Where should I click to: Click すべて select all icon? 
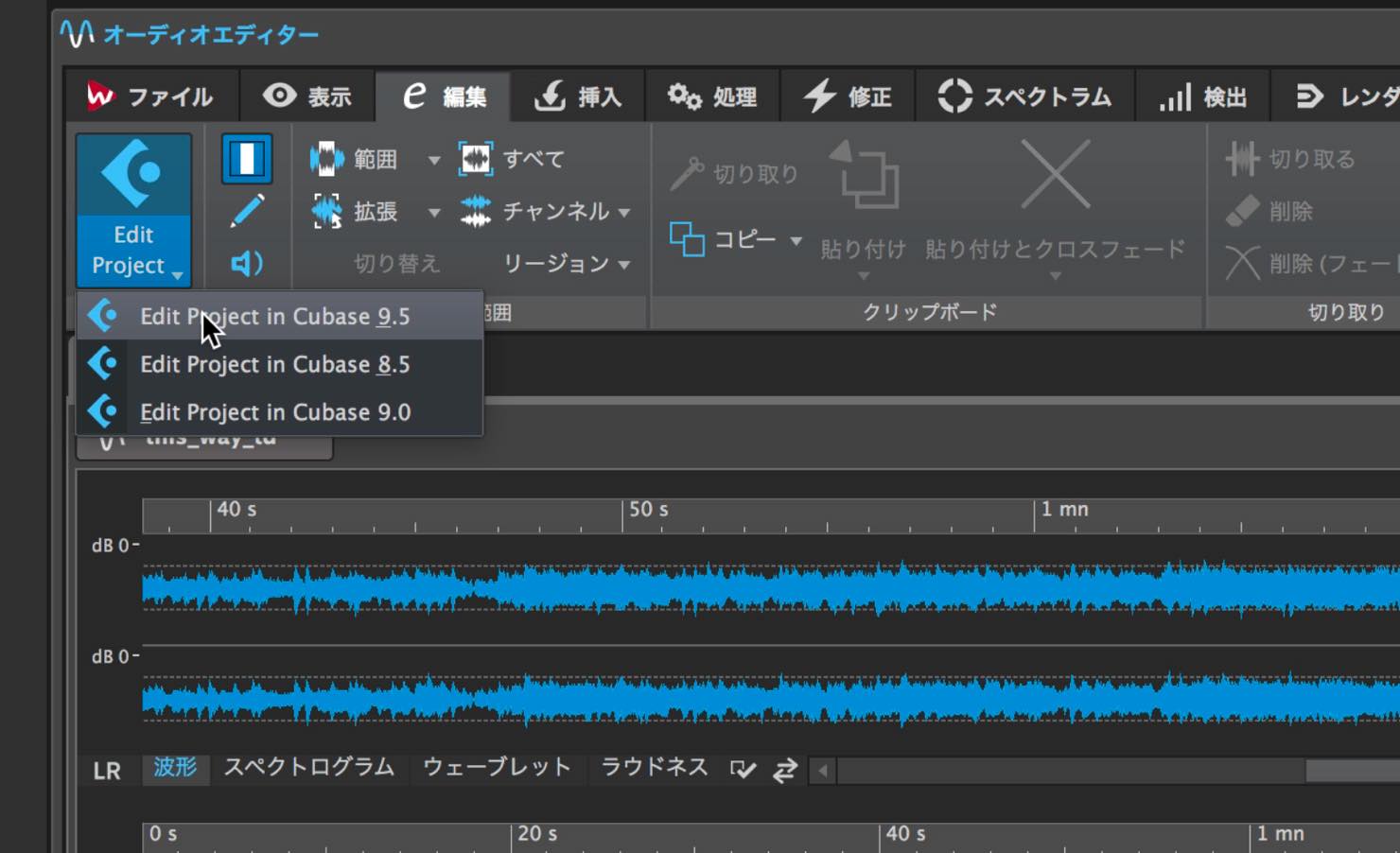[x=476, y=159]
